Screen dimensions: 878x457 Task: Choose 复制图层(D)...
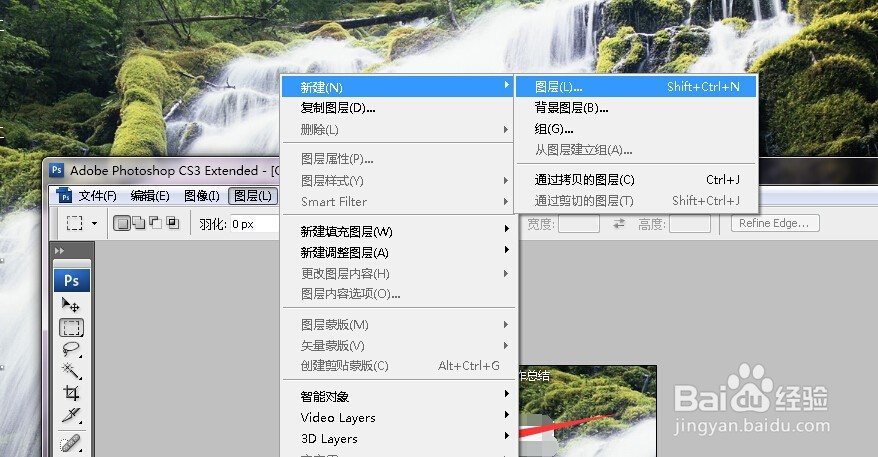click(x=396, y=108)
